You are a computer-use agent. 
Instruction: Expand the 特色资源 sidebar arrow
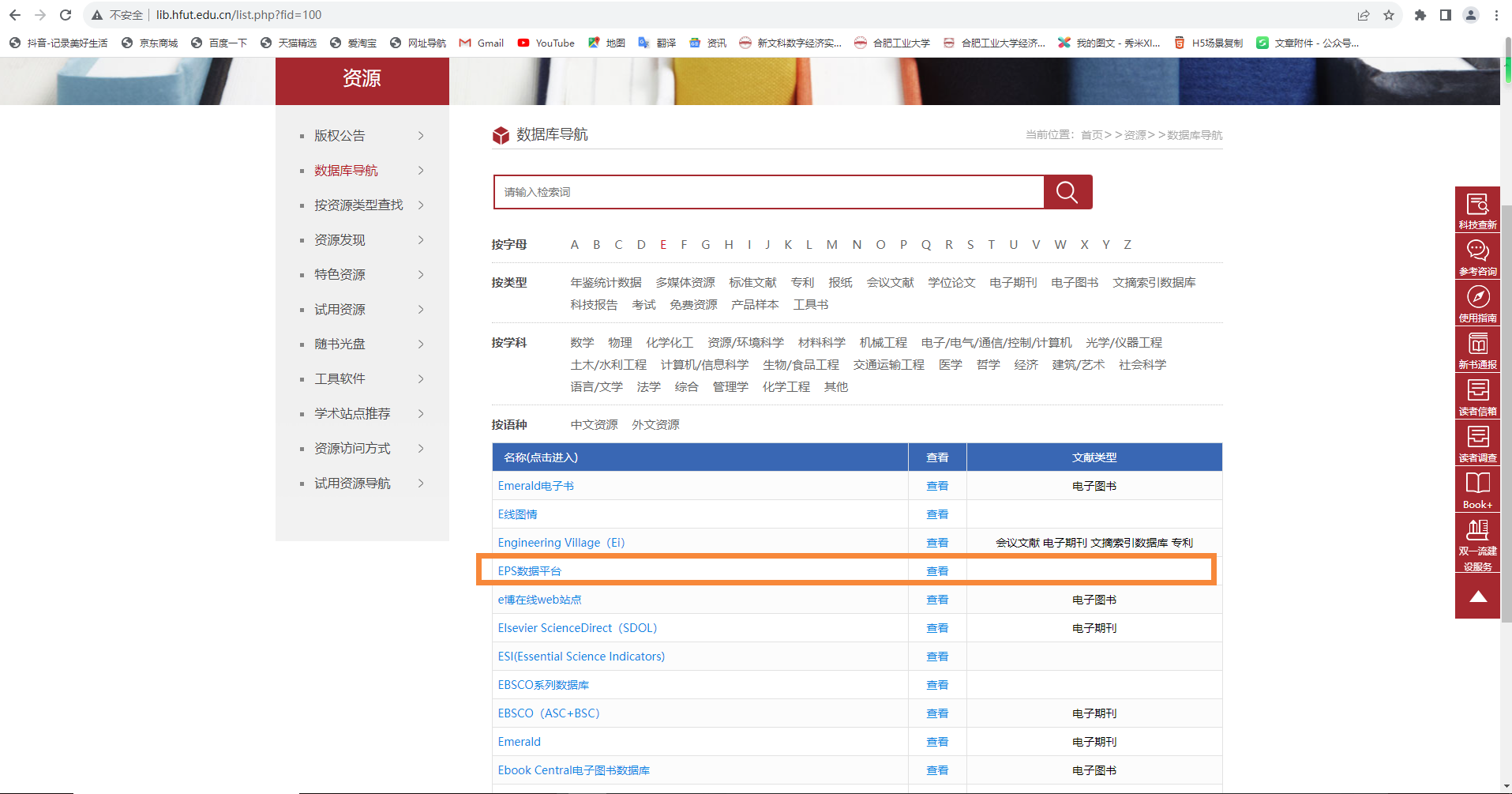click(x=421, y=275)
